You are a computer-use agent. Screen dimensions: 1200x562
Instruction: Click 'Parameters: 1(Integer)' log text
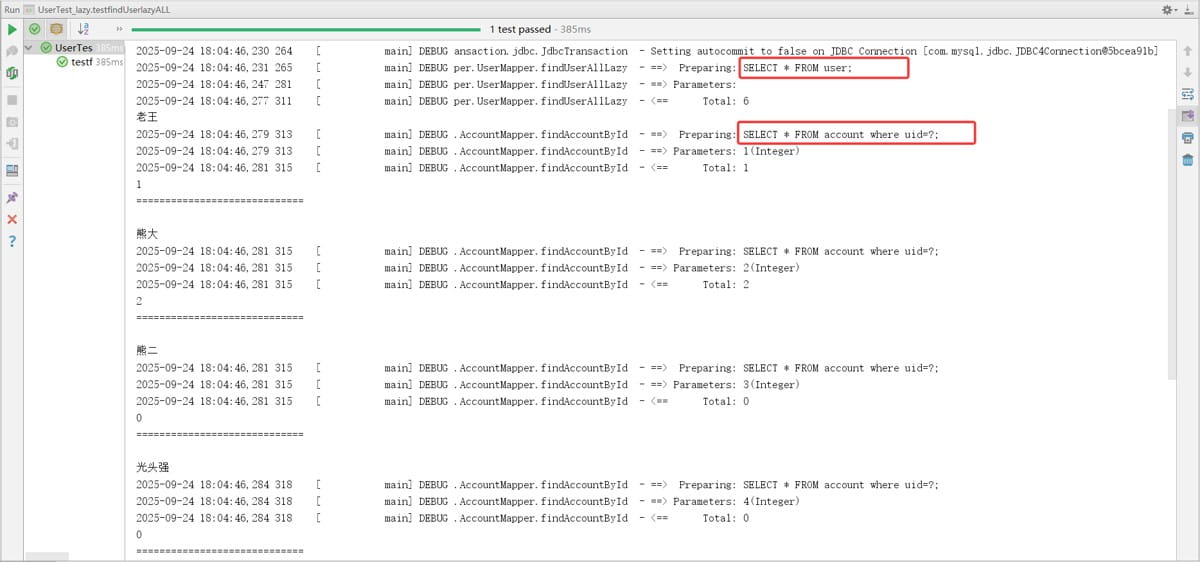pos(736,151)
